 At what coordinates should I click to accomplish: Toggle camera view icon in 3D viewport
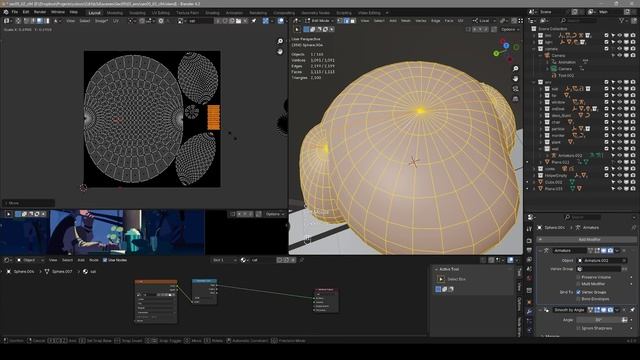pyautogui.click(x=516, y=89)
